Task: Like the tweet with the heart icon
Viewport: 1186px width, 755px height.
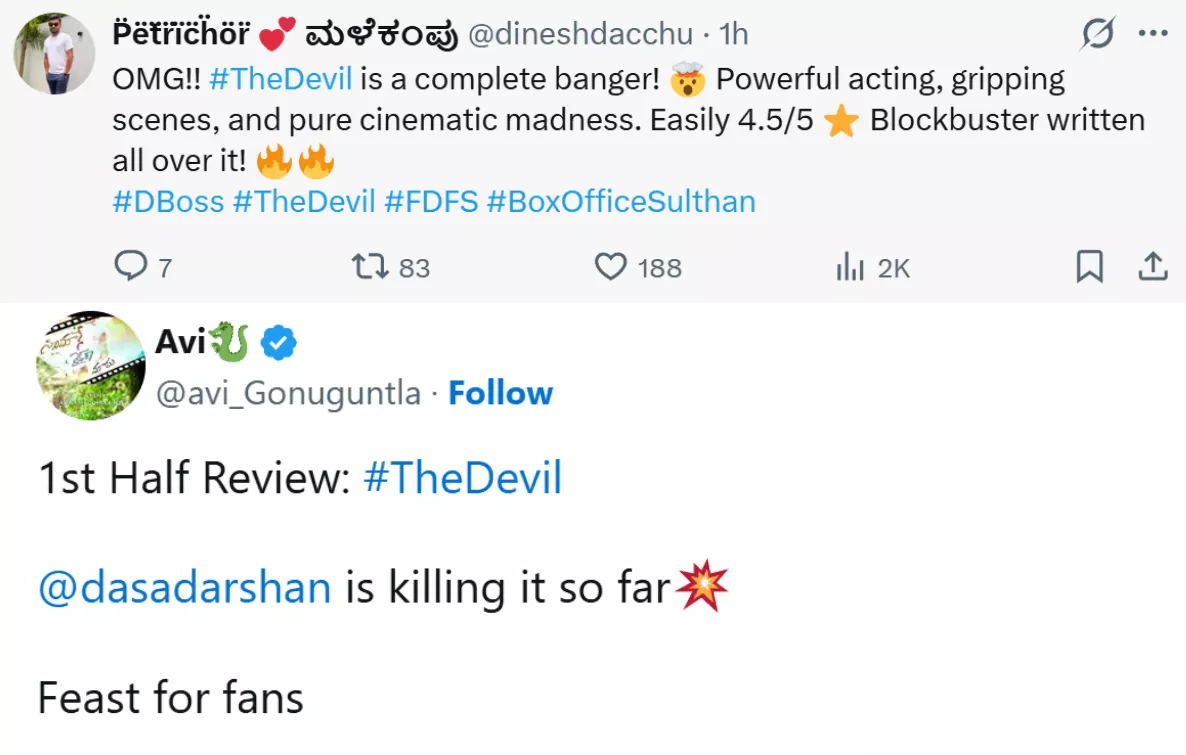Action: [x=610, y=267]
